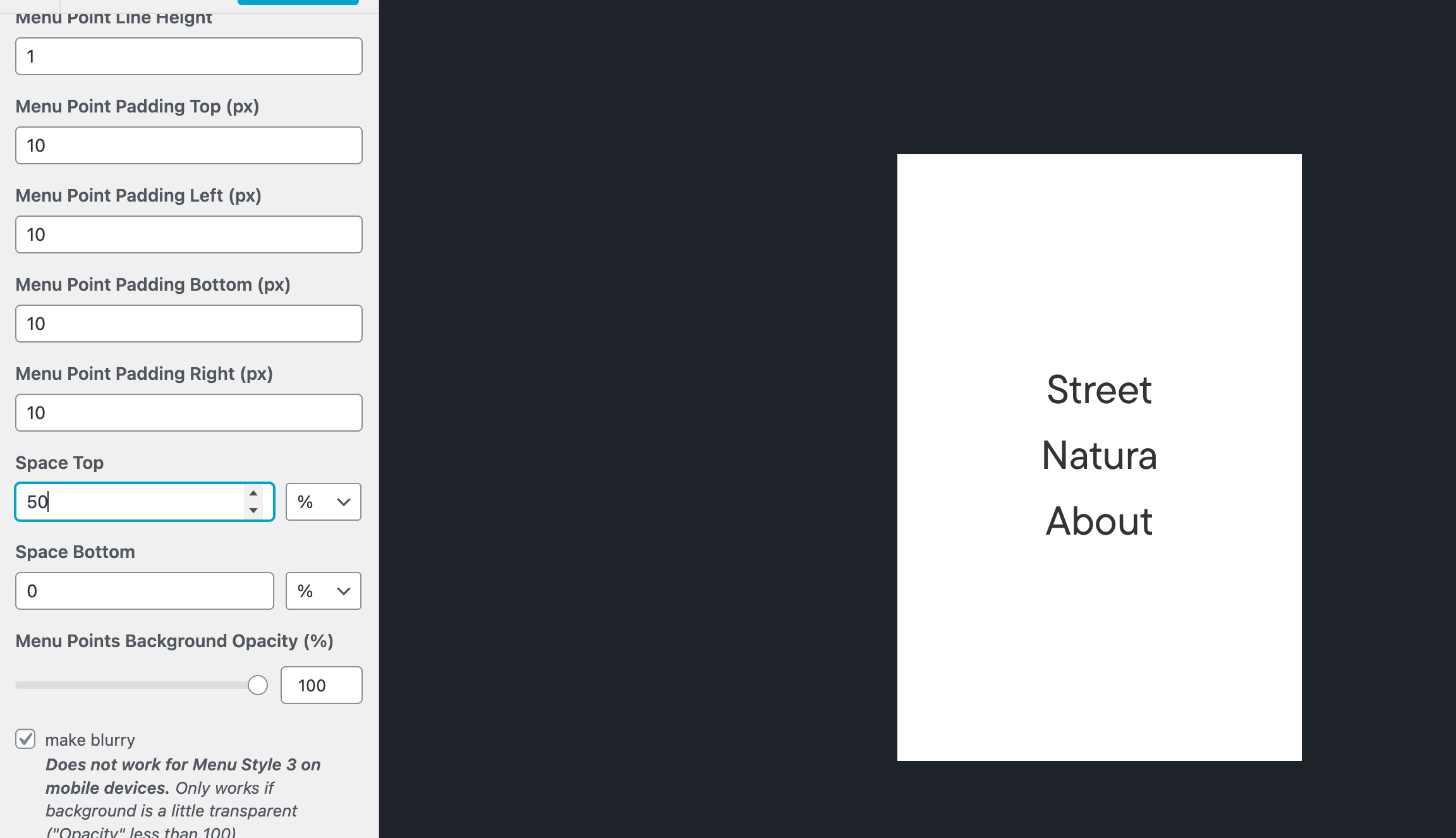
Task: Focus the opacity value field showing 100
Action: pos(321,685)
